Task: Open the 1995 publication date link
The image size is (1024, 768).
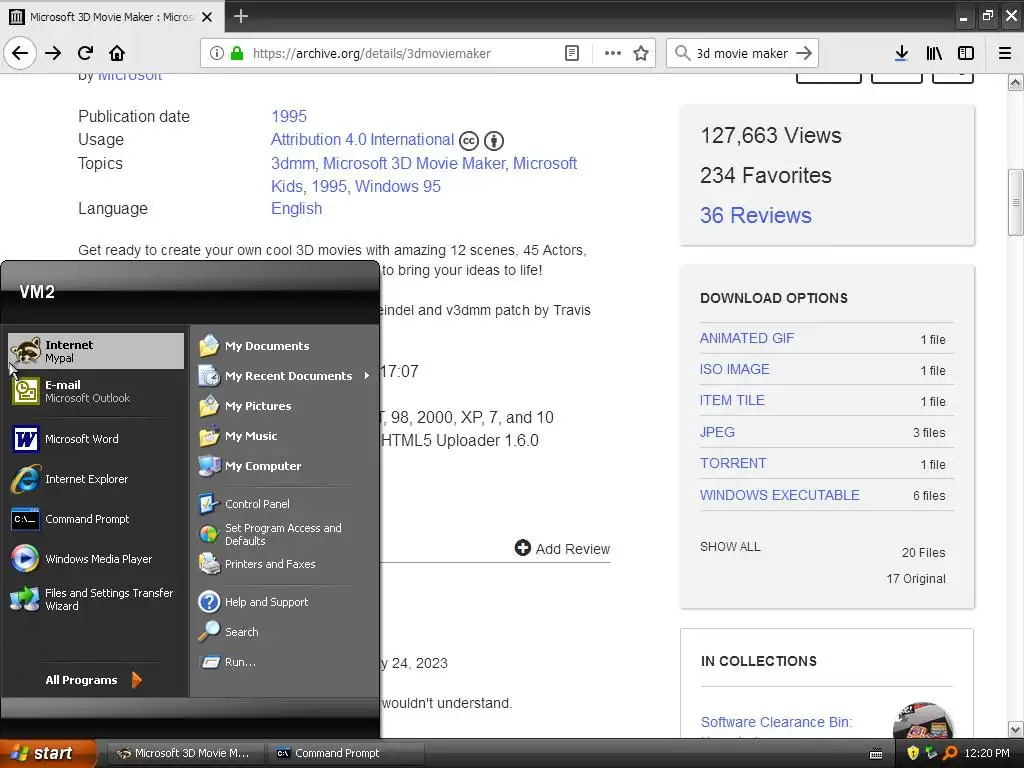Action: (x=289, y=116)
